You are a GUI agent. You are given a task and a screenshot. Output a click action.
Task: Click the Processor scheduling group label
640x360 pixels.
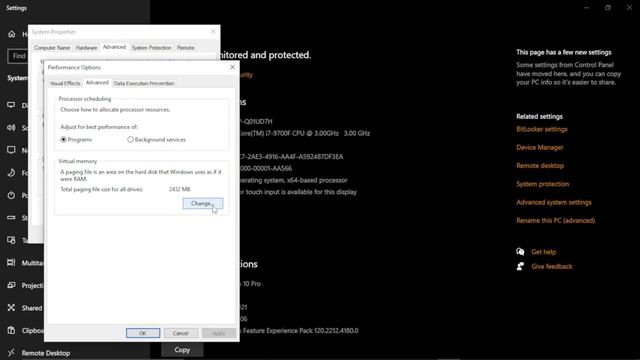(84, 99)
